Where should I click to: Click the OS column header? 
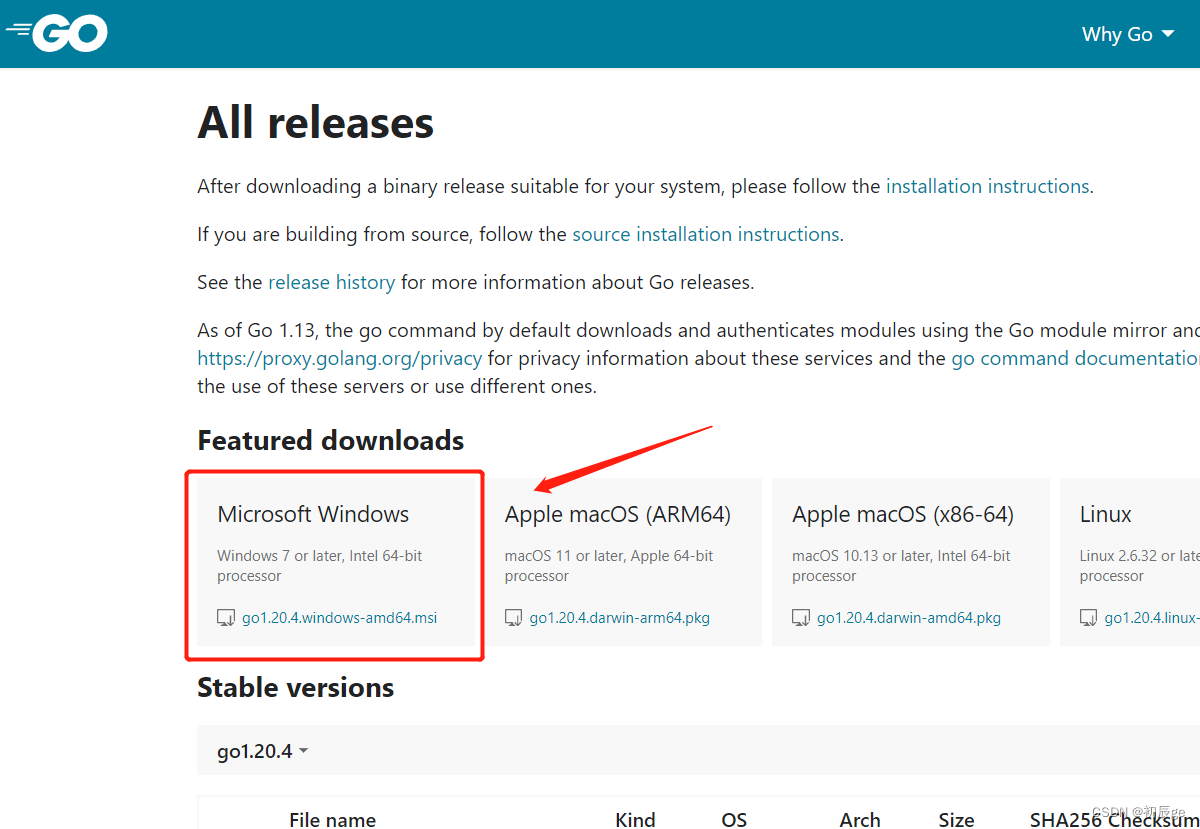[734, 819]
